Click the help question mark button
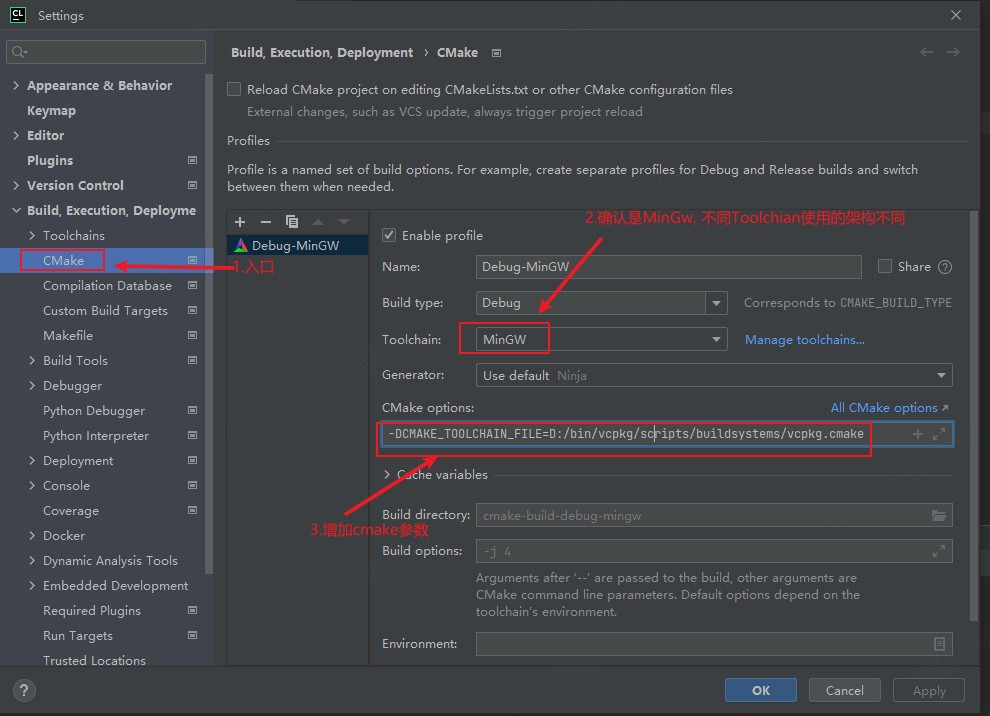Image resolution: width=990 pixels, height=716 pixels. coord(25,690)
